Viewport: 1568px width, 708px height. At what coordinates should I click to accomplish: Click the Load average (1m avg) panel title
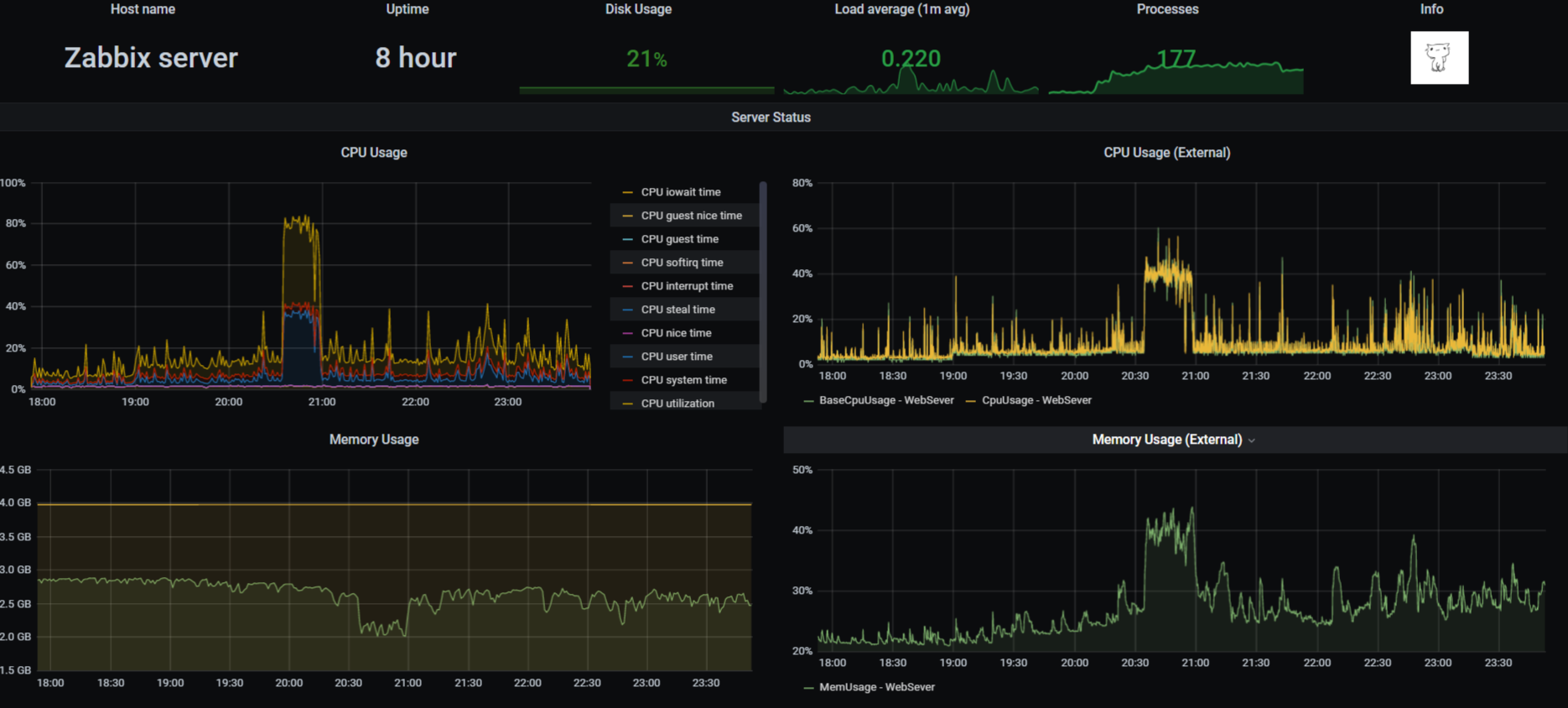pos(902,9)
